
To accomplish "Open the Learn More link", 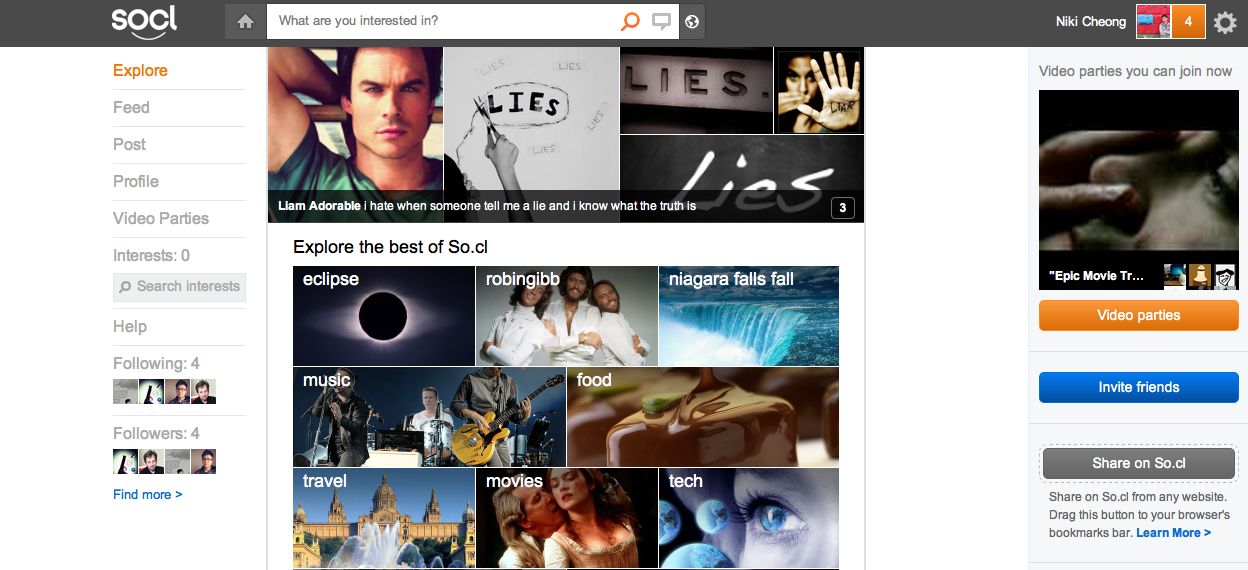I will [x=1173, y=533].
